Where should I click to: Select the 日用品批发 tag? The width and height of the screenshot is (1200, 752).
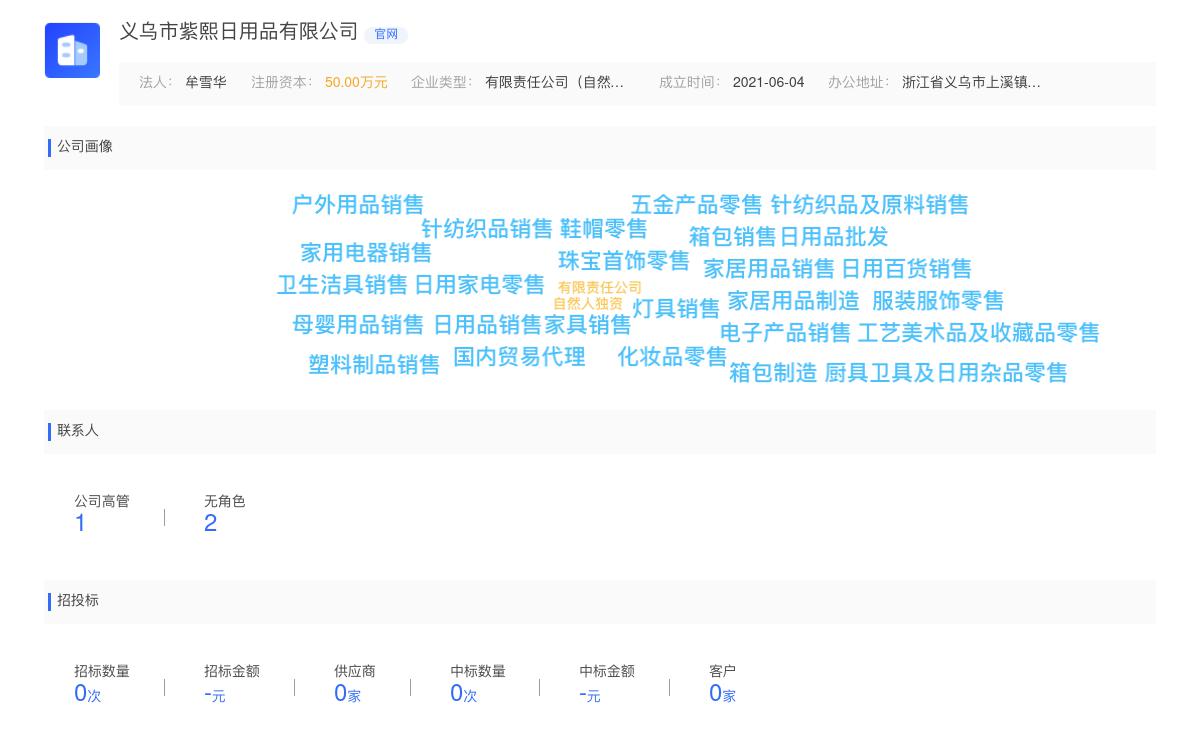(x=834, y=237)
